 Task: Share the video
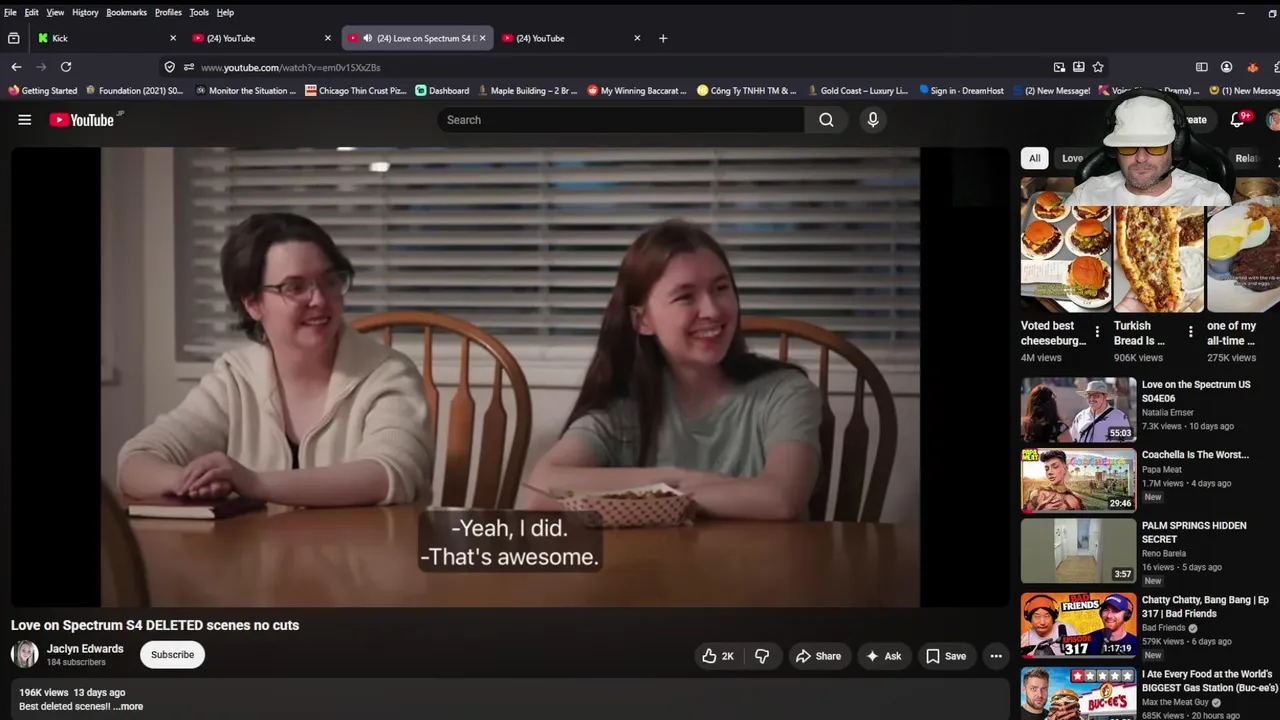(x=818, y=656)
